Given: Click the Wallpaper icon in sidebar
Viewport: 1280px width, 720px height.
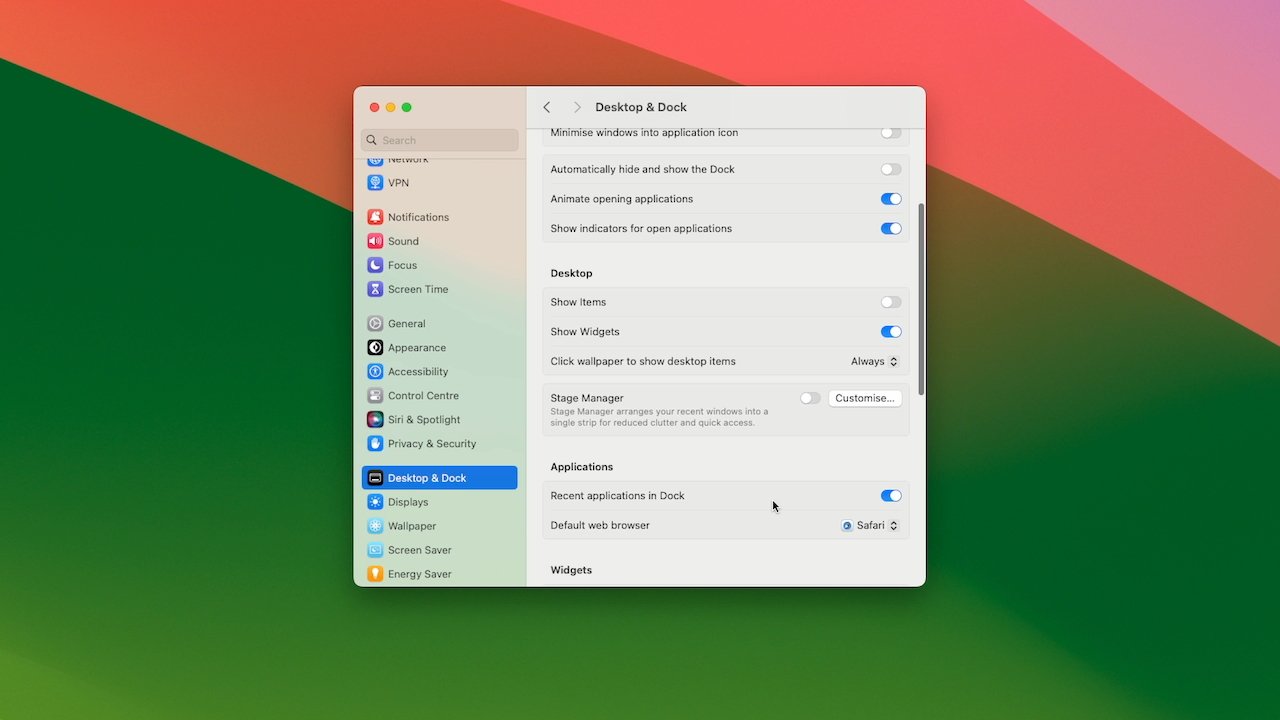Looking at the screenshot, I should (375, 526).
